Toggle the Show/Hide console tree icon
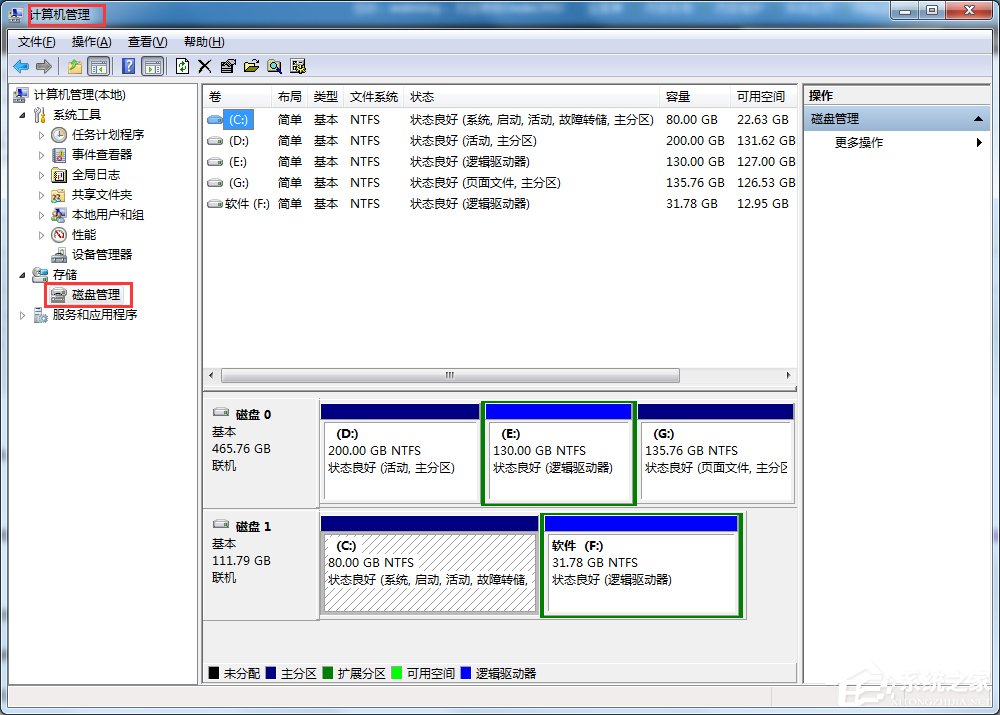Image resolution: width=1000 pixels, height=715 pixels. click(x=100, y=65)
